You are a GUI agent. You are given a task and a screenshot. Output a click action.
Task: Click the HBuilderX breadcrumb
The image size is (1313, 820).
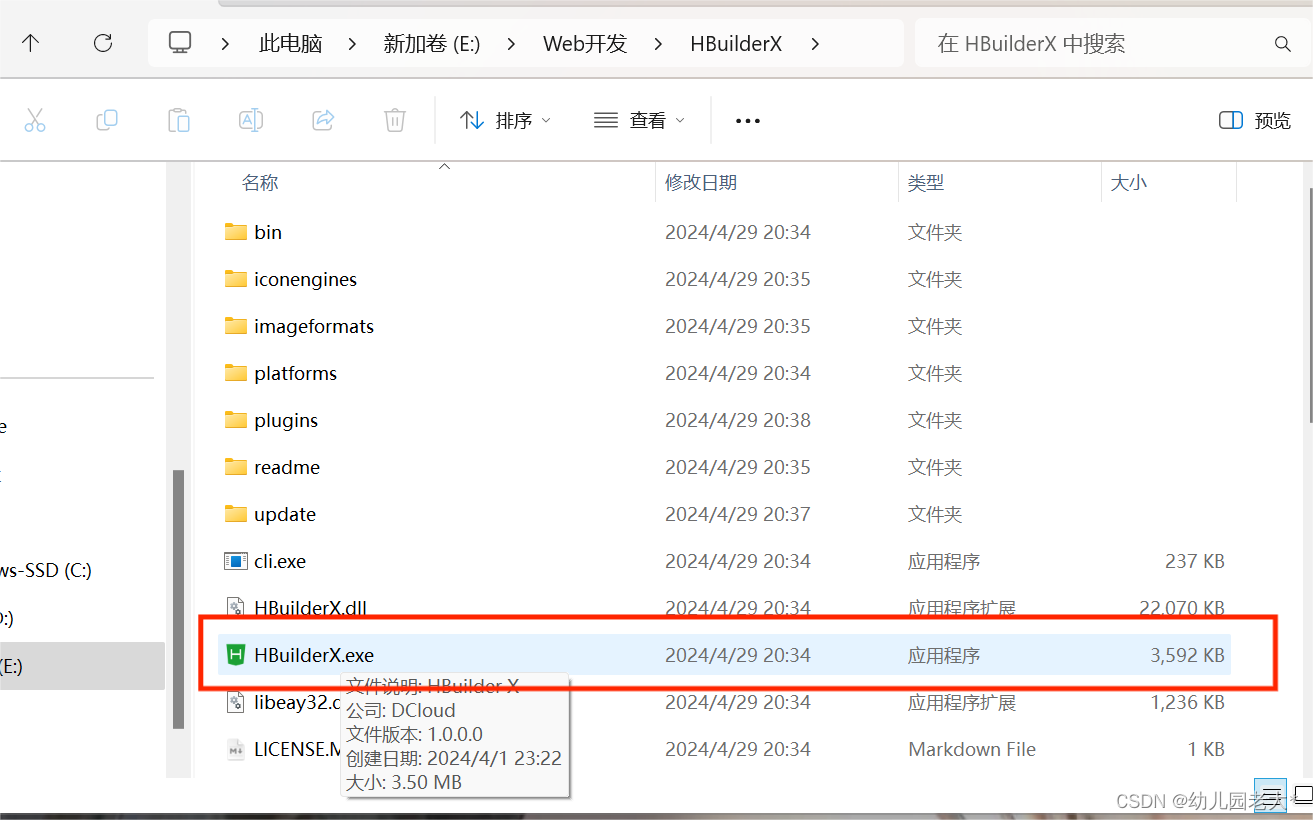click(736, 44)
